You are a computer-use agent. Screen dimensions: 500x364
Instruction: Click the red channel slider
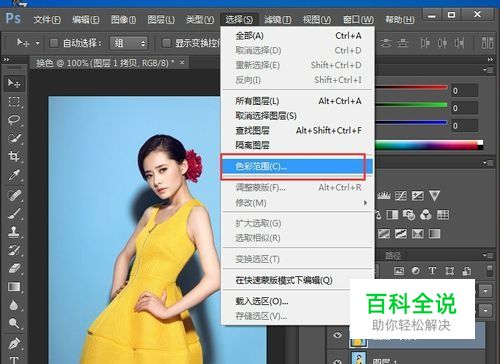tap(412, 87)
